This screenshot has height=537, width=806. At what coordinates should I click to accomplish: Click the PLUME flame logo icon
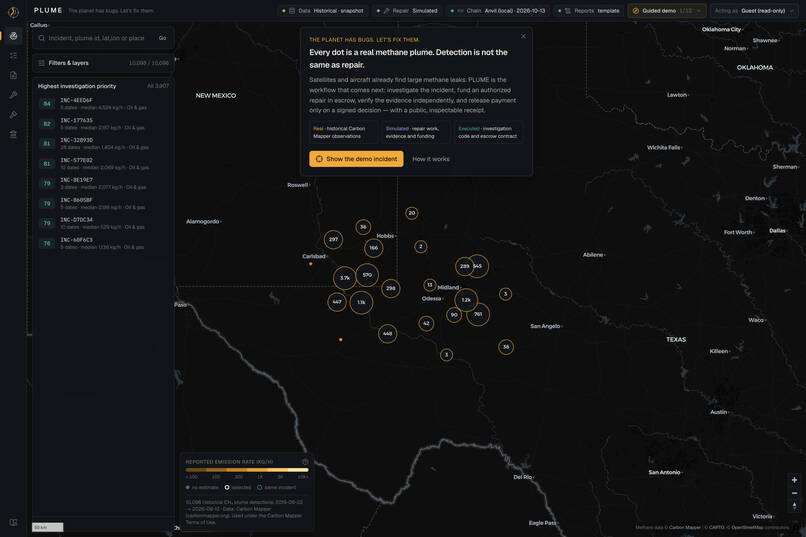click(x=13, y=11)
